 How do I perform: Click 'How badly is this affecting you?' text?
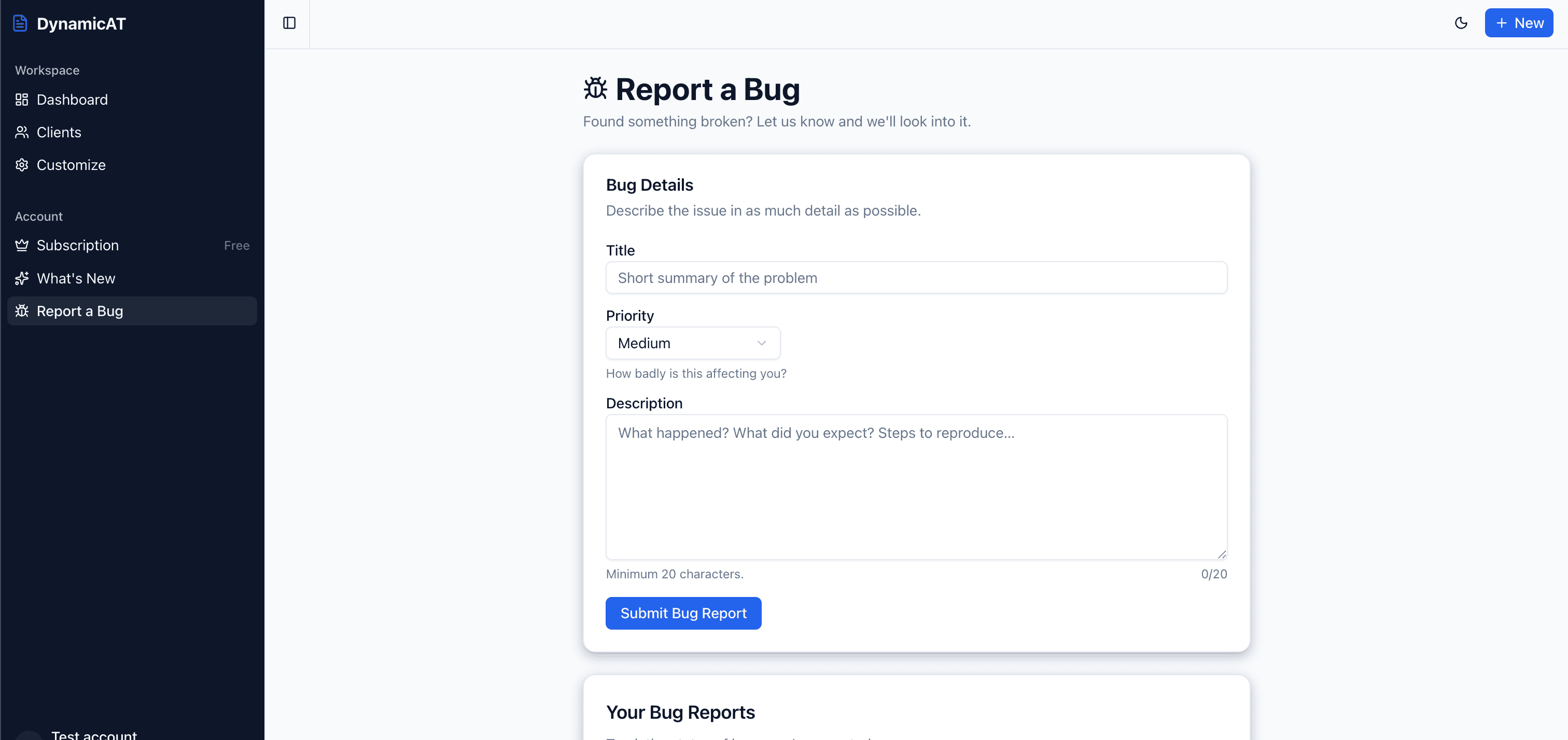[x=696, y=373]
